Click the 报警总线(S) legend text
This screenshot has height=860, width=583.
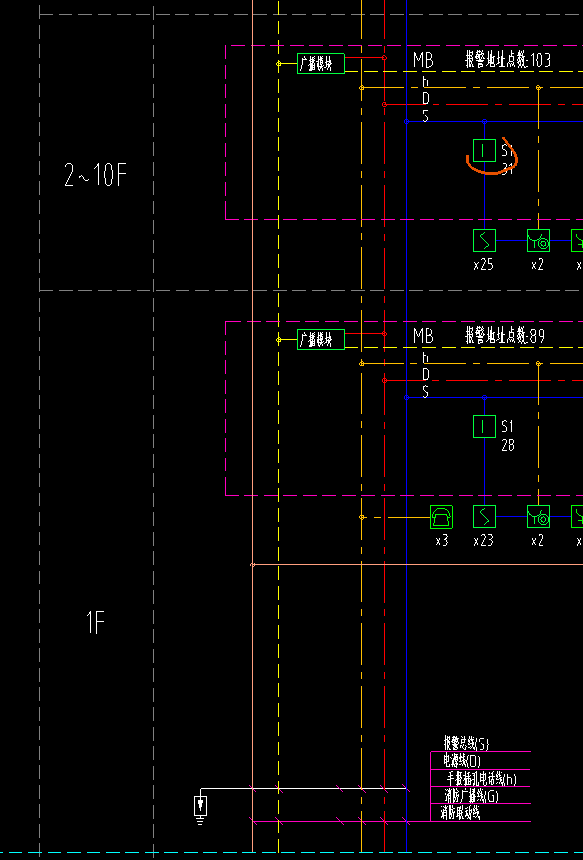(x=466, y=744)
